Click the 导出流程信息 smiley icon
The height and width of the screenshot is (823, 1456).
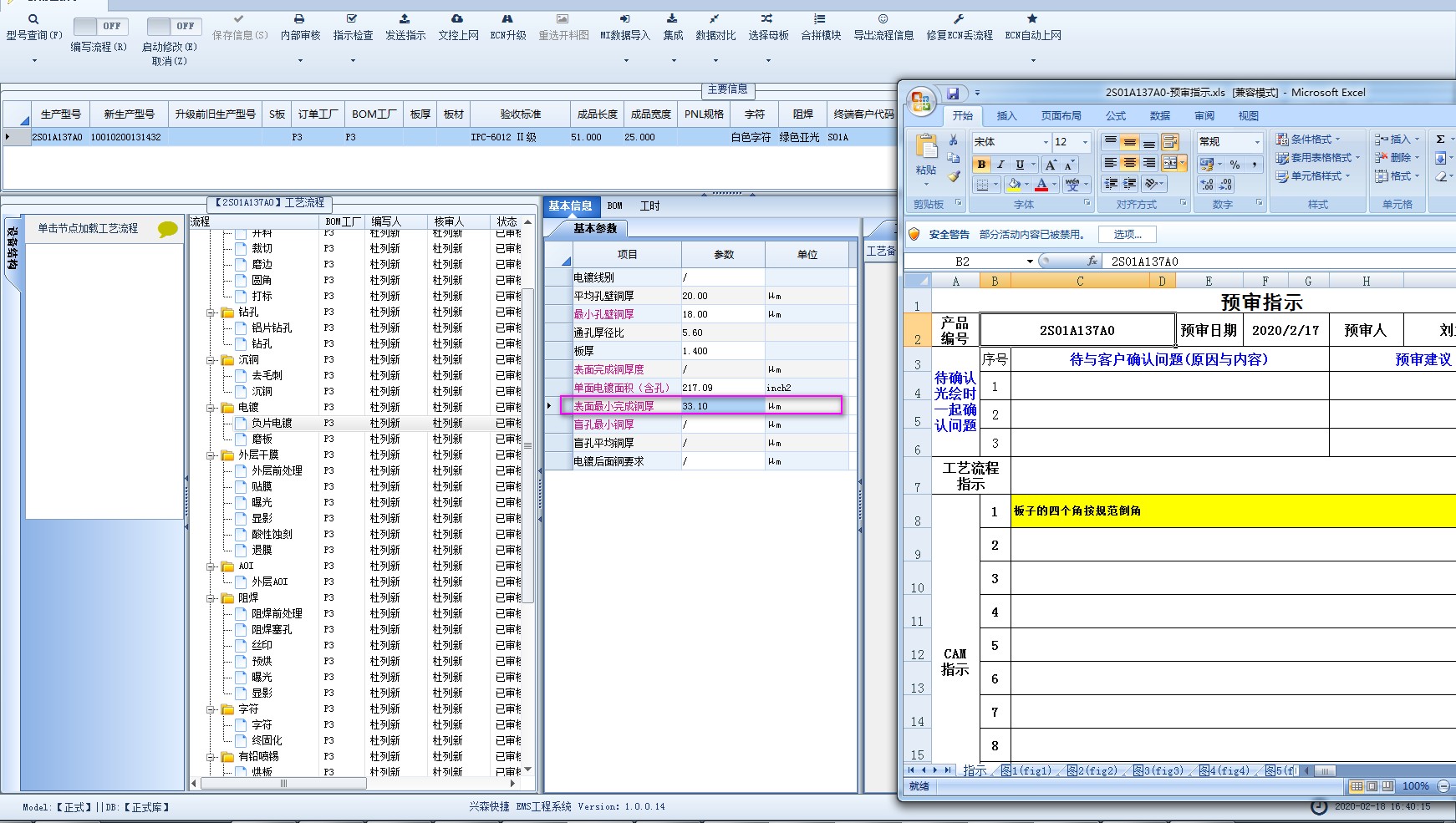pyautogui.click(x=883, y=18)
